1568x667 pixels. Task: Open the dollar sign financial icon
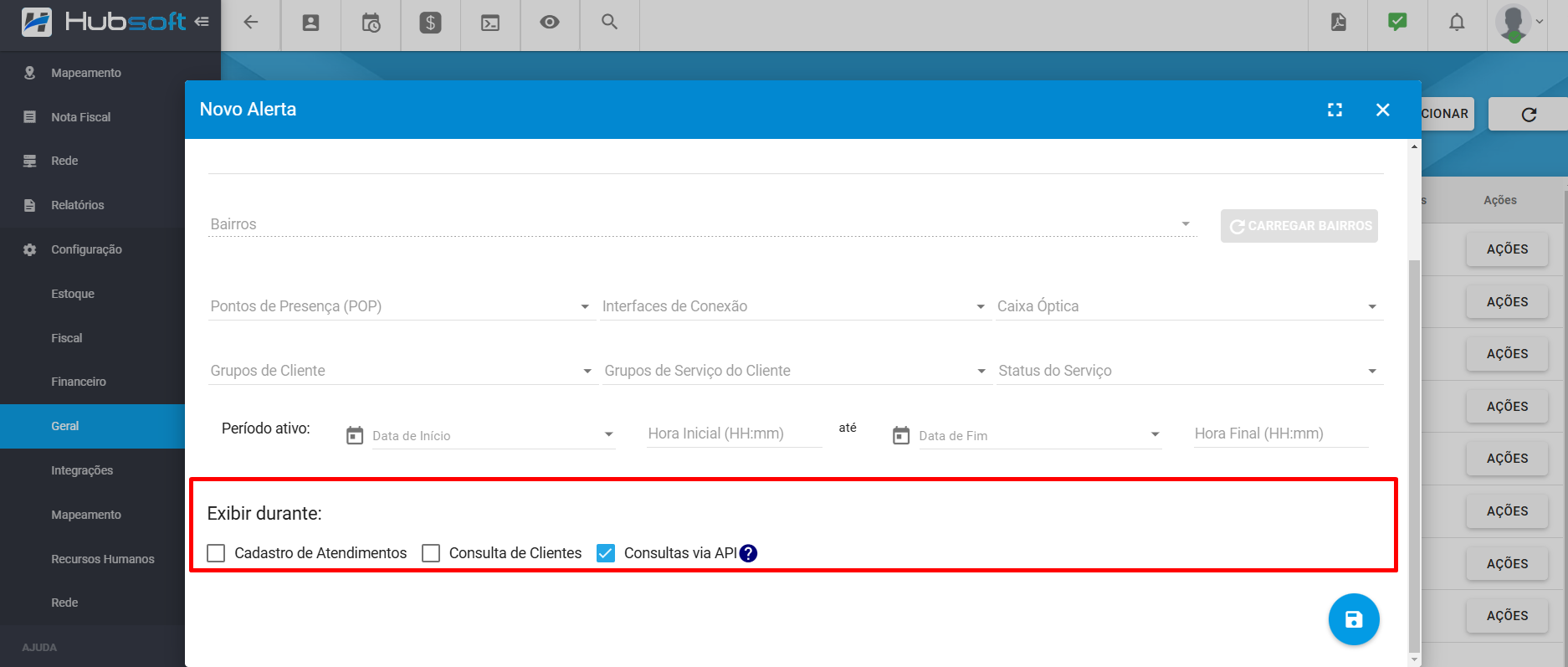pyautogui.click(x=430, y=23)
